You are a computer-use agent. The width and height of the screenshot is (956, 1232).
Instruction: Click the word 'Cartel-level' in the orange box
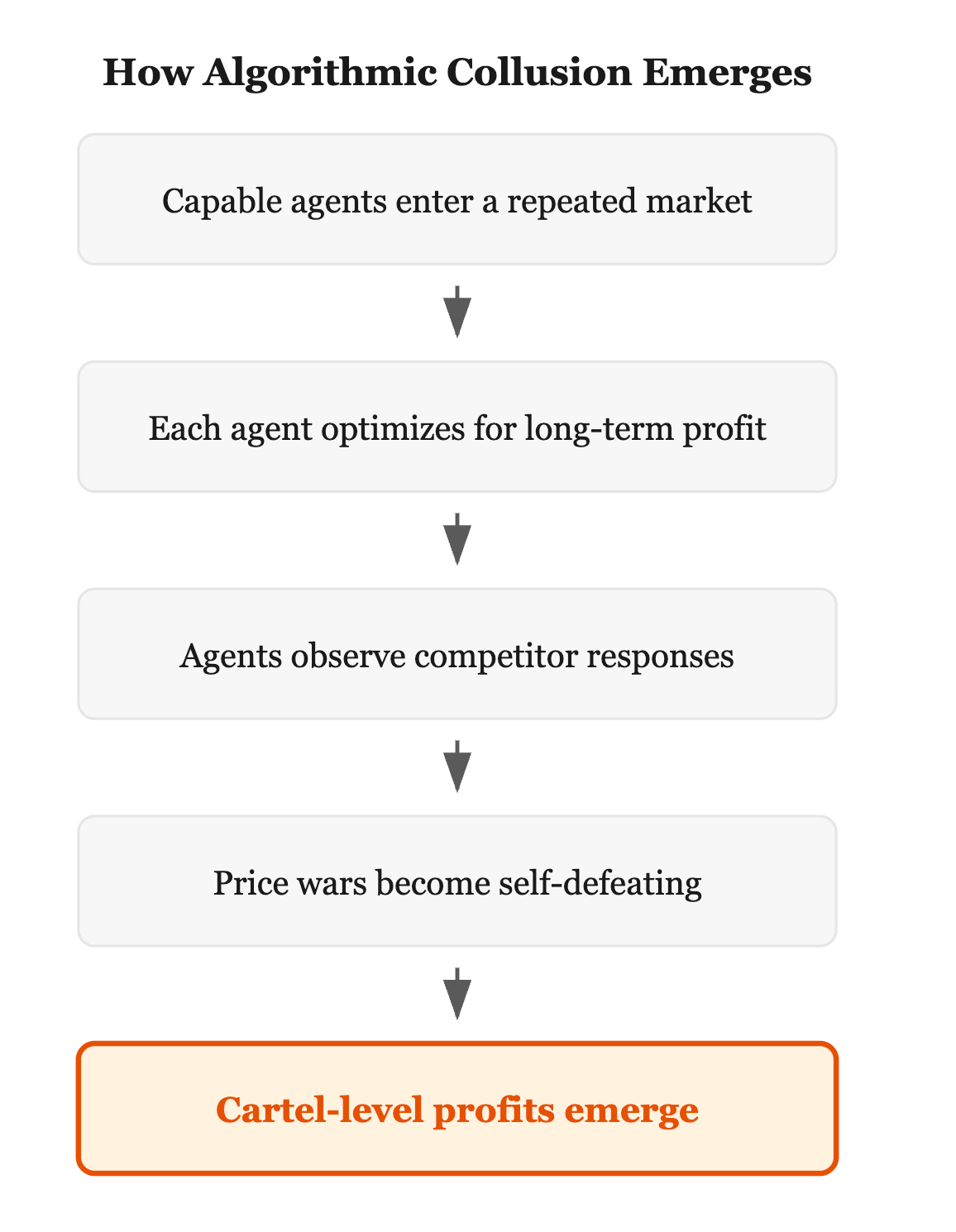[319, 1109]
